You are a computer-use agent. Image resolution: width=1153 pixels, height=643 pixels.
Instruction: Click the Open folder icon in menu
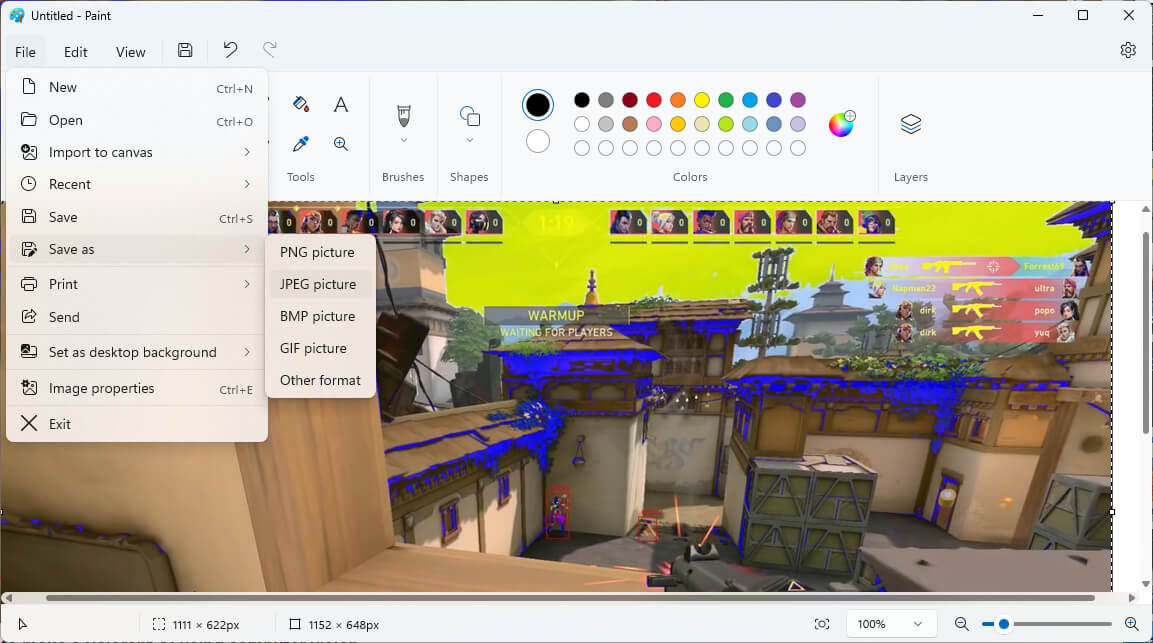29,119
